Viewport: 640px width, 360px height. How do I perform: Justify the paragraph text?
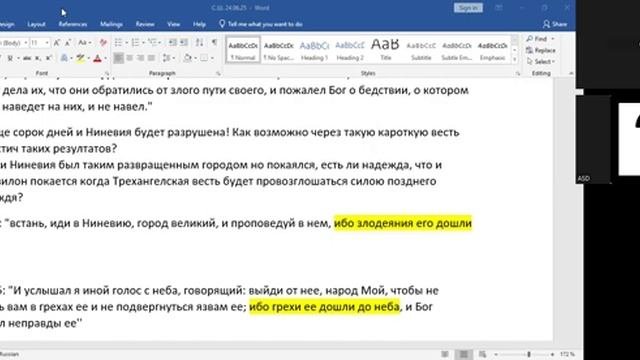151,58
